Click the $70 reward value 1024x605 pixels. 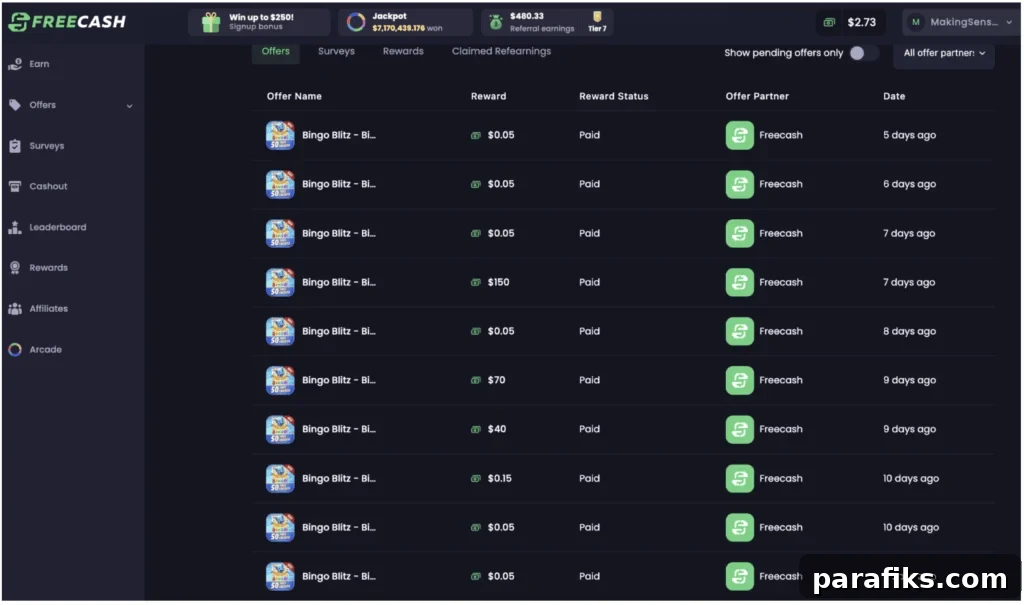click(x=496, y=380)
